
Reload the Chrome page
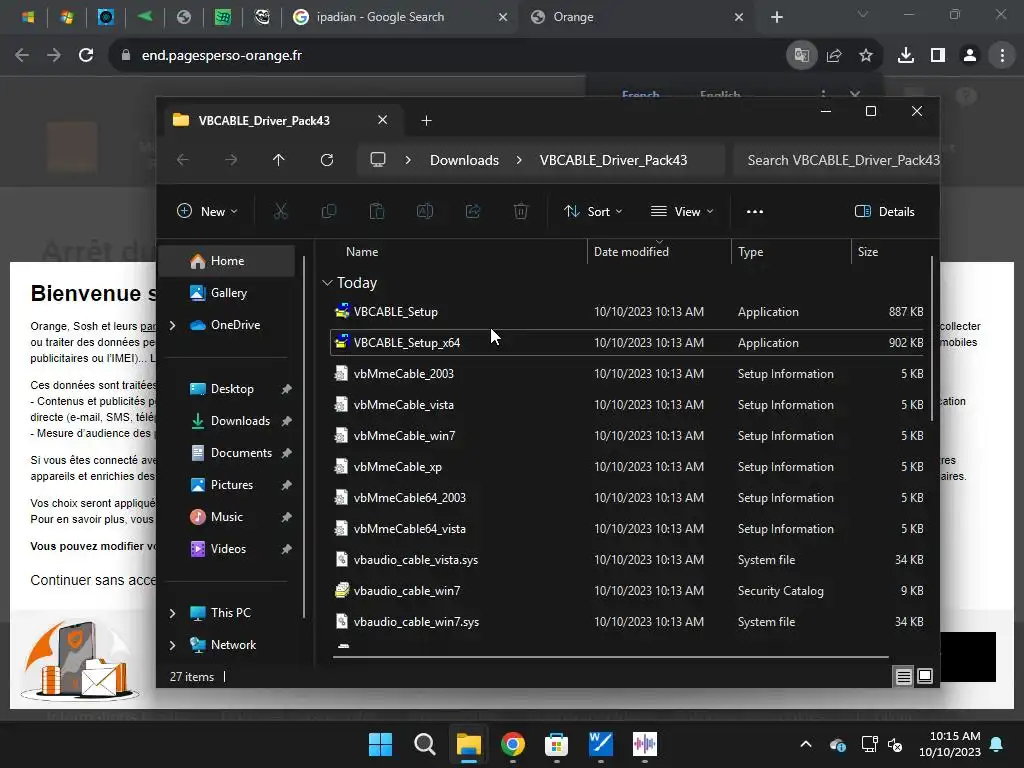[x=86, y=56]
